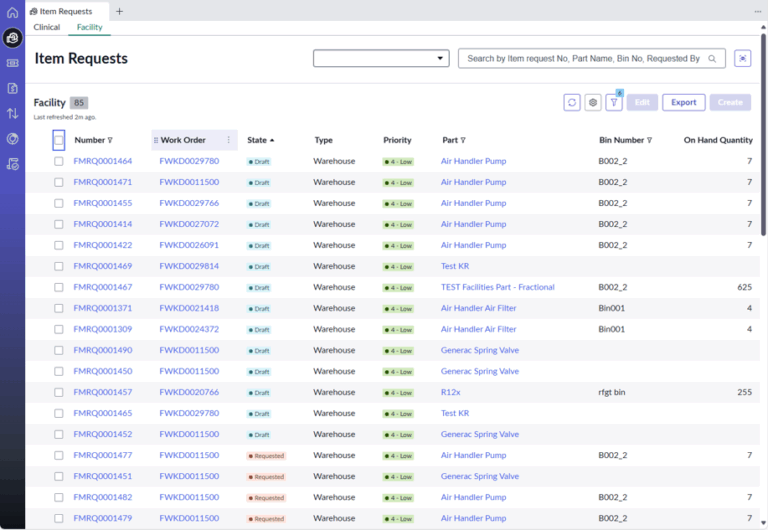
Task: Click the Home icon in the sidebar
Action: click(12, 12)
